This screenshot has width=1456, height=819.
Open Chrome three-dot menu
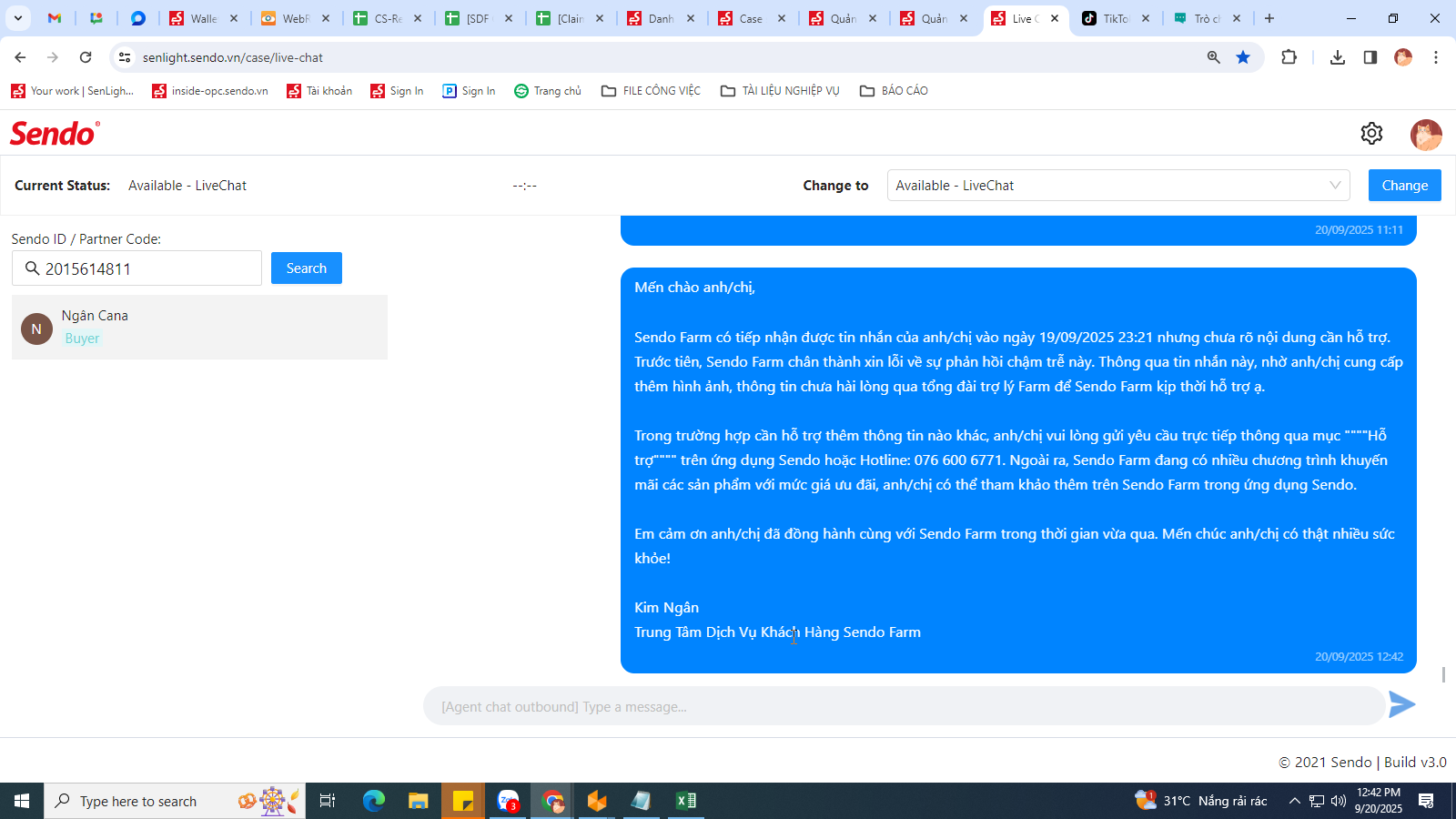click(x=1436, y=57)
